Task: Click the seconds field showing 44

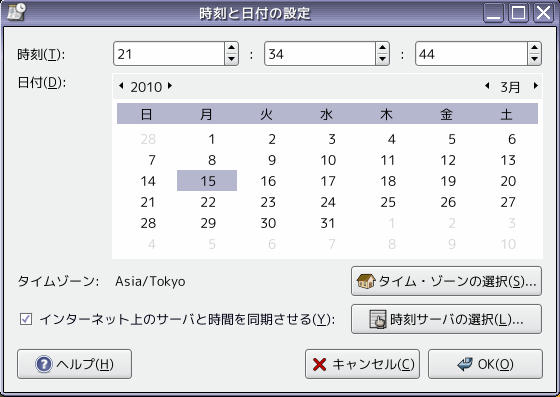Action: coord(471,54)
